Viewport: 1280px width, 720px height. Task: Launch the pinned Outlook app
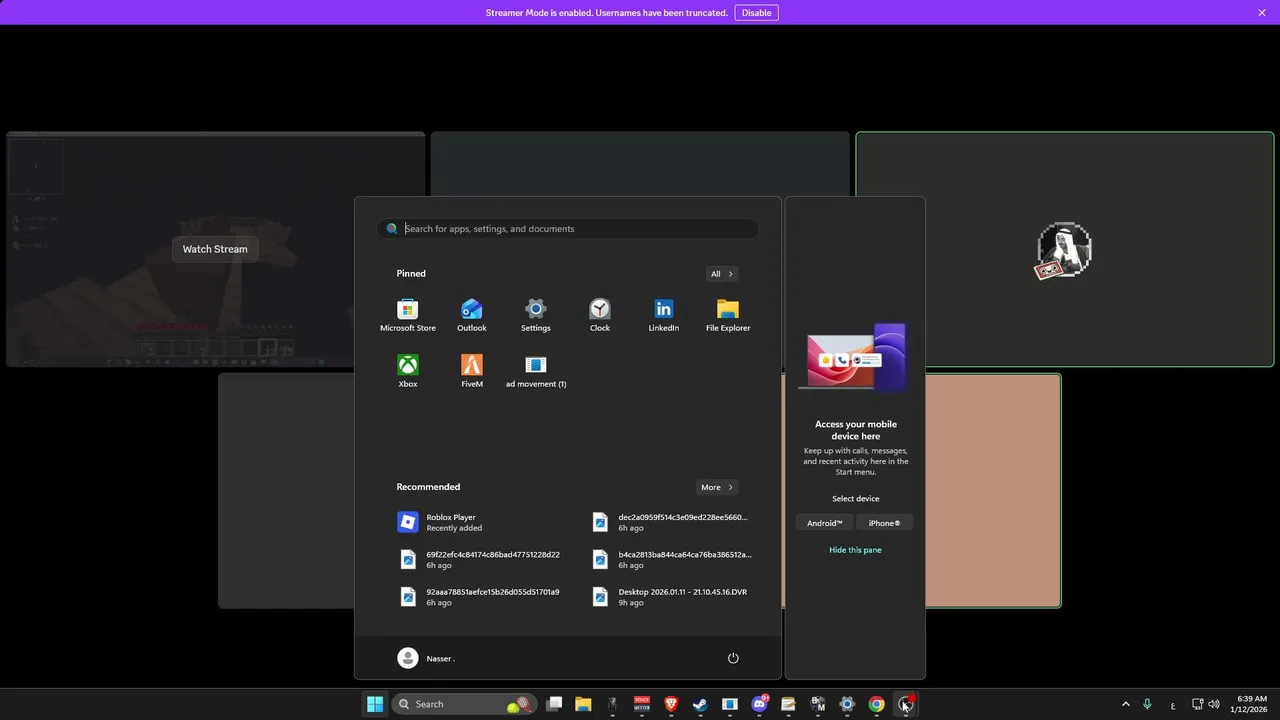click(x=472, y=316)
